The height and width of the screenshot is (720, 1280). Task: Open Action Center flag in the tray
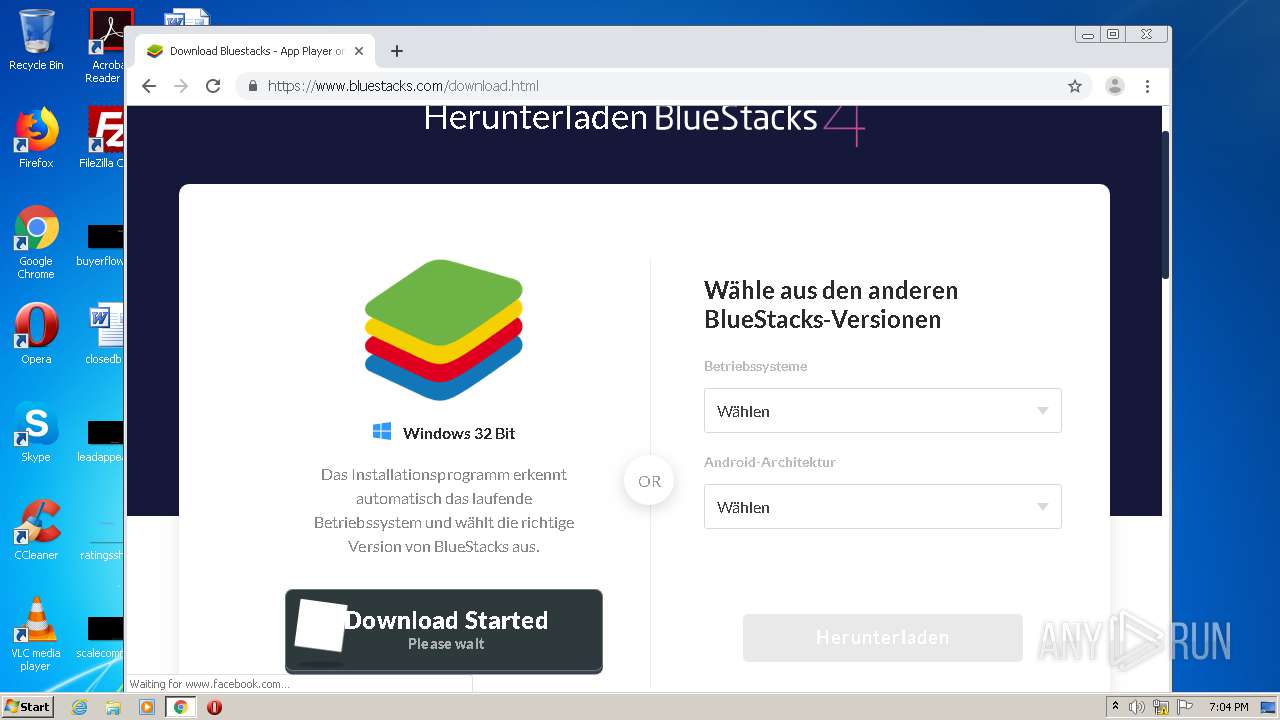click(x=1185, y=707)
